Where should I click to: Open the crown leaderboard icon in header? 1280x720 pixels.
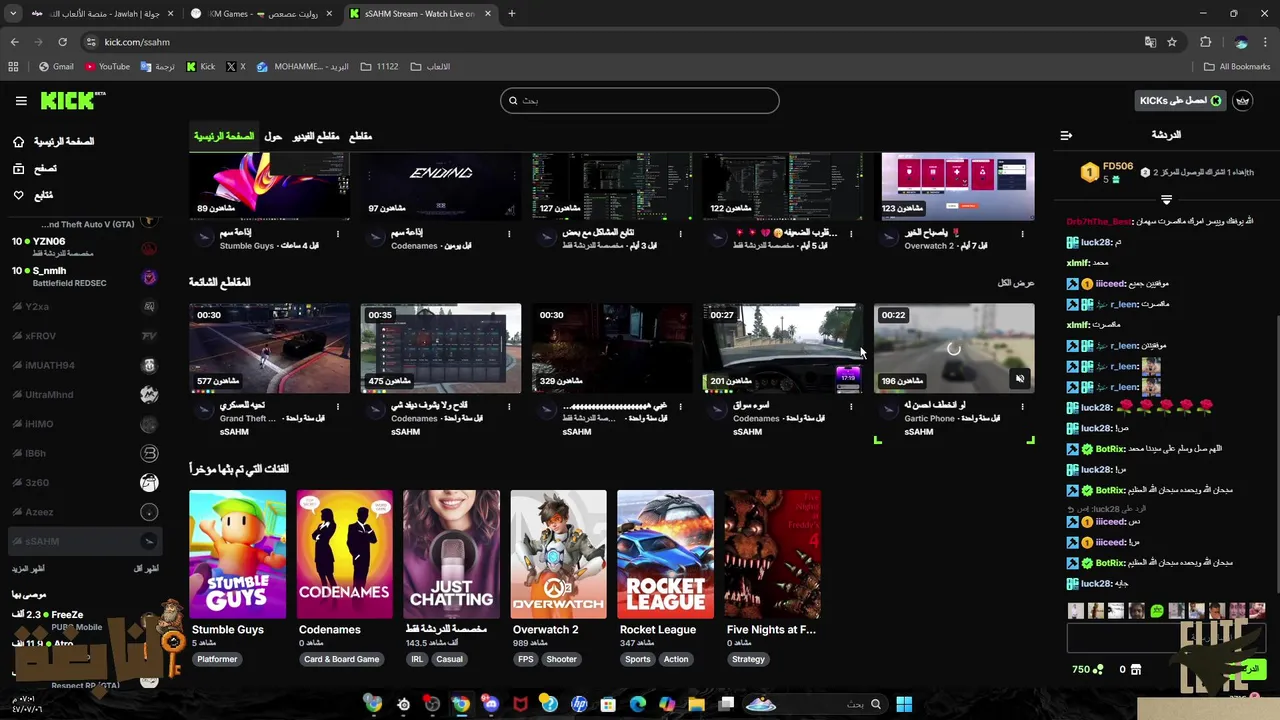(1243, 101)
